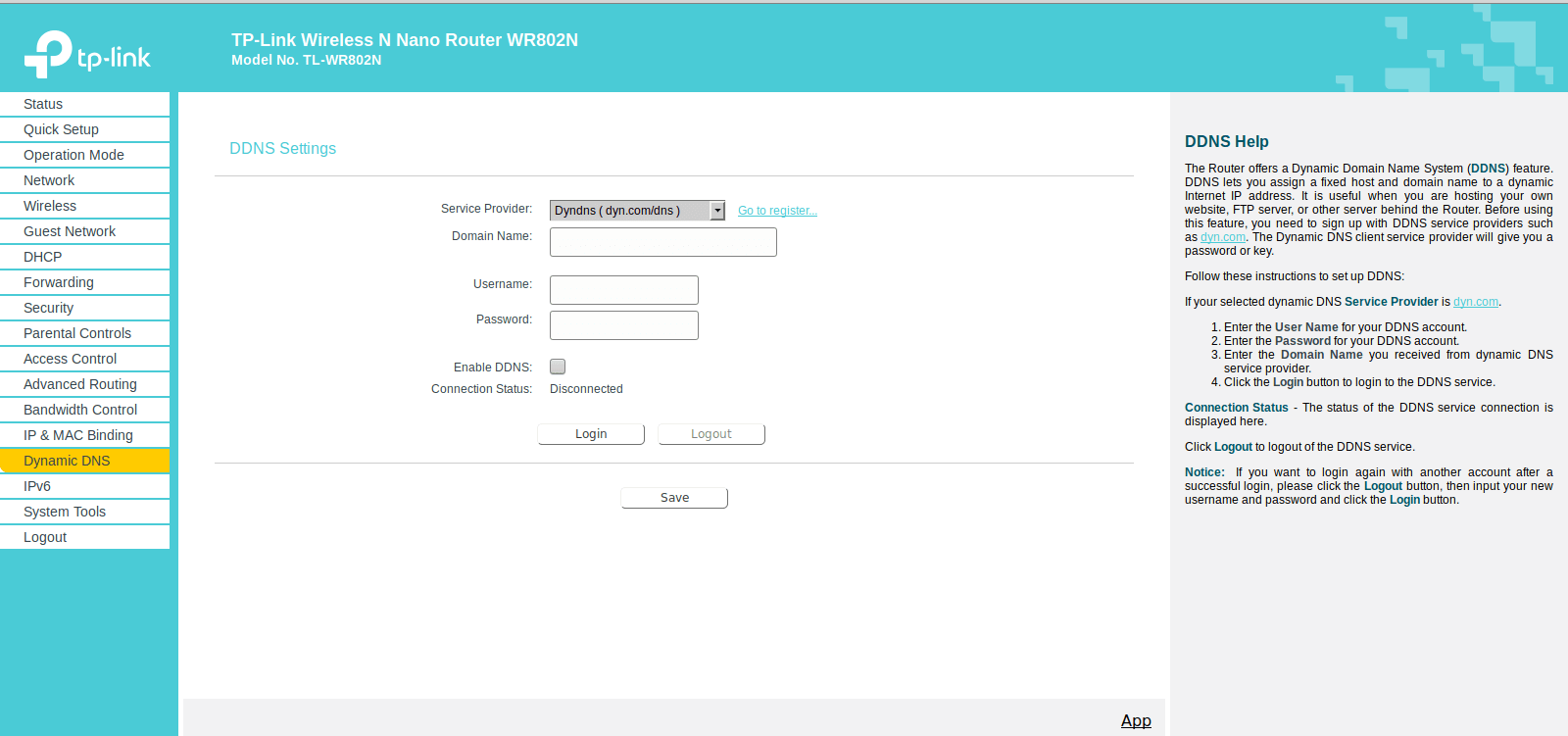Open Quick Setup in the sidebar

pyautogui.click(x=84, y=129)
